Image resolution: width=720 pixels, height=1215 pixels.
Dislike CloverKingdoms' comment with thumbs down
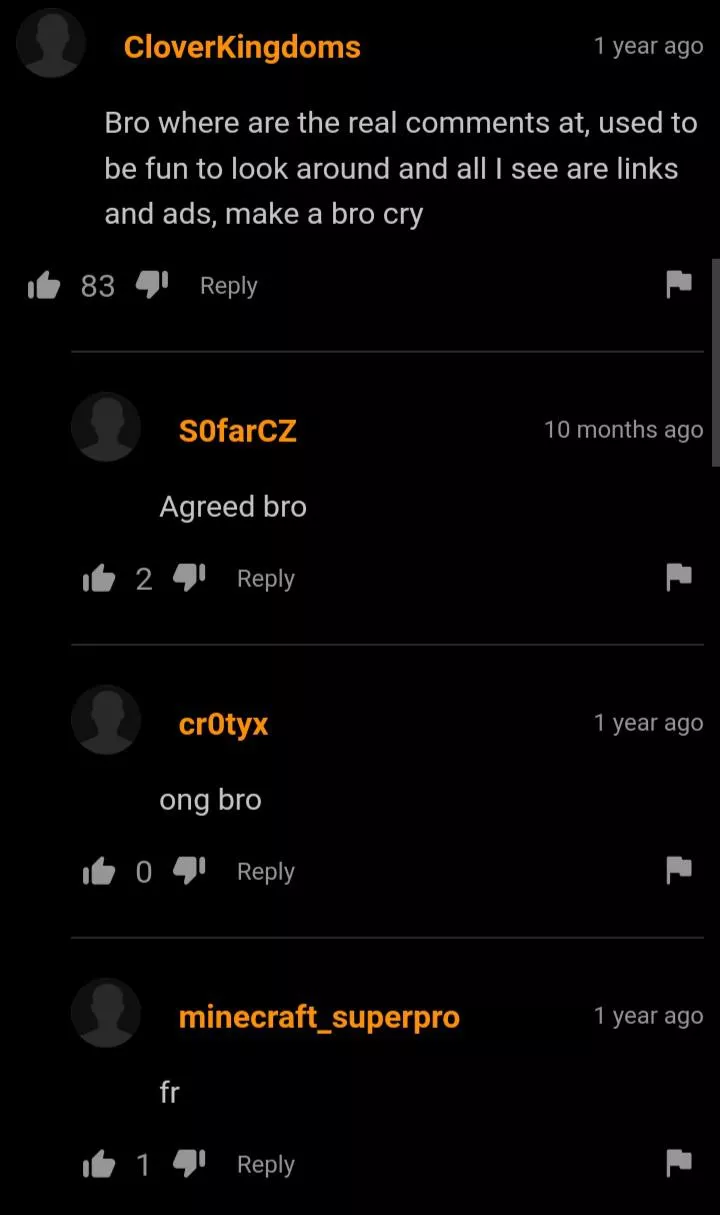(x=151, y=286)
